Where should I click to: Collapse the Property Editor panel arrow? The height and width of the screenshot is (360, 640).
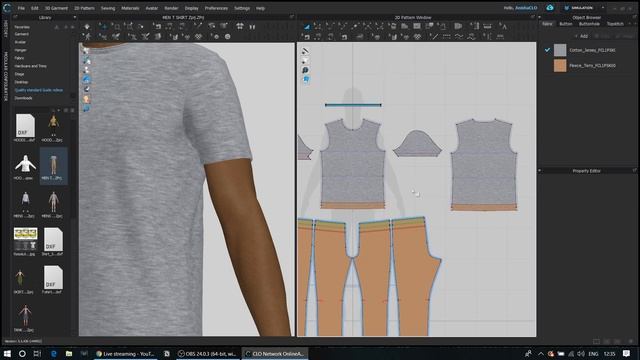(540, 171)
